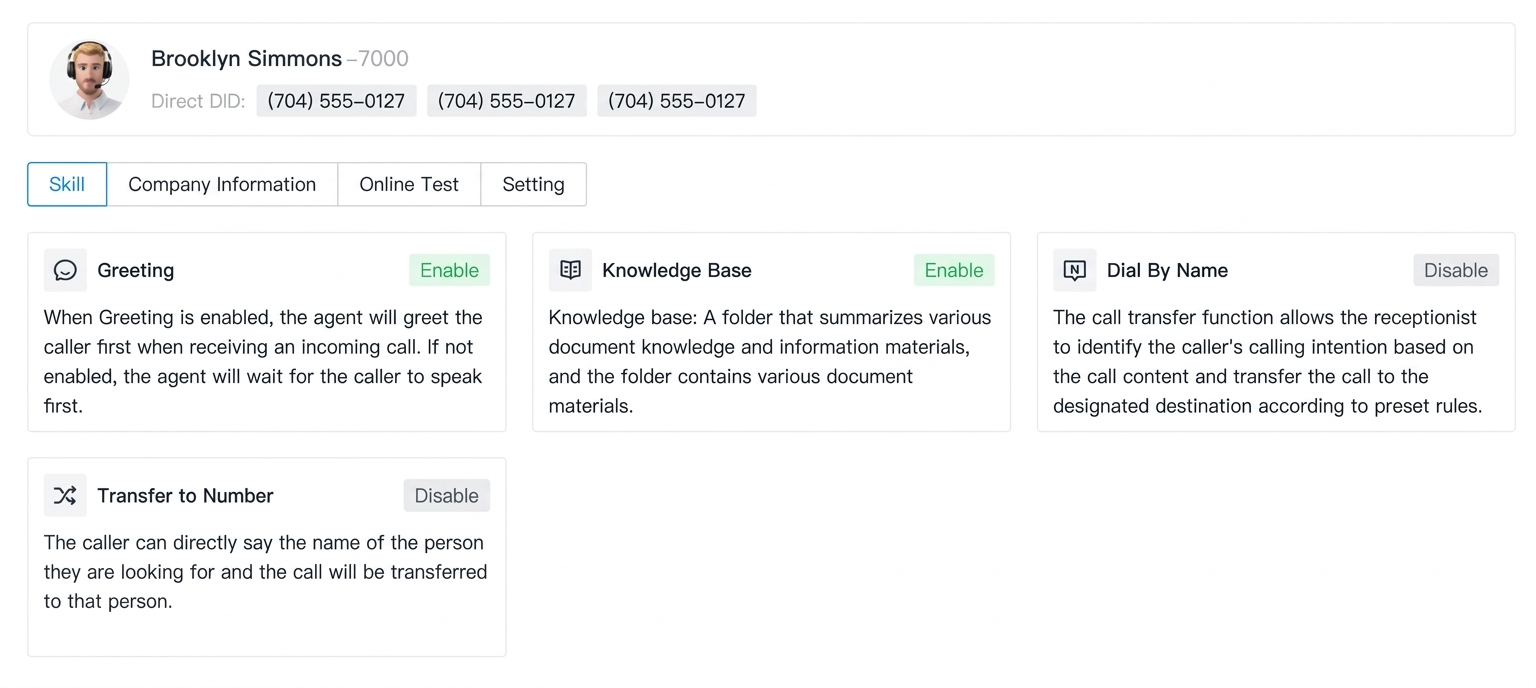
Task: Toggle the Transfer to Number Disable badge
Action: pos(446,495)
